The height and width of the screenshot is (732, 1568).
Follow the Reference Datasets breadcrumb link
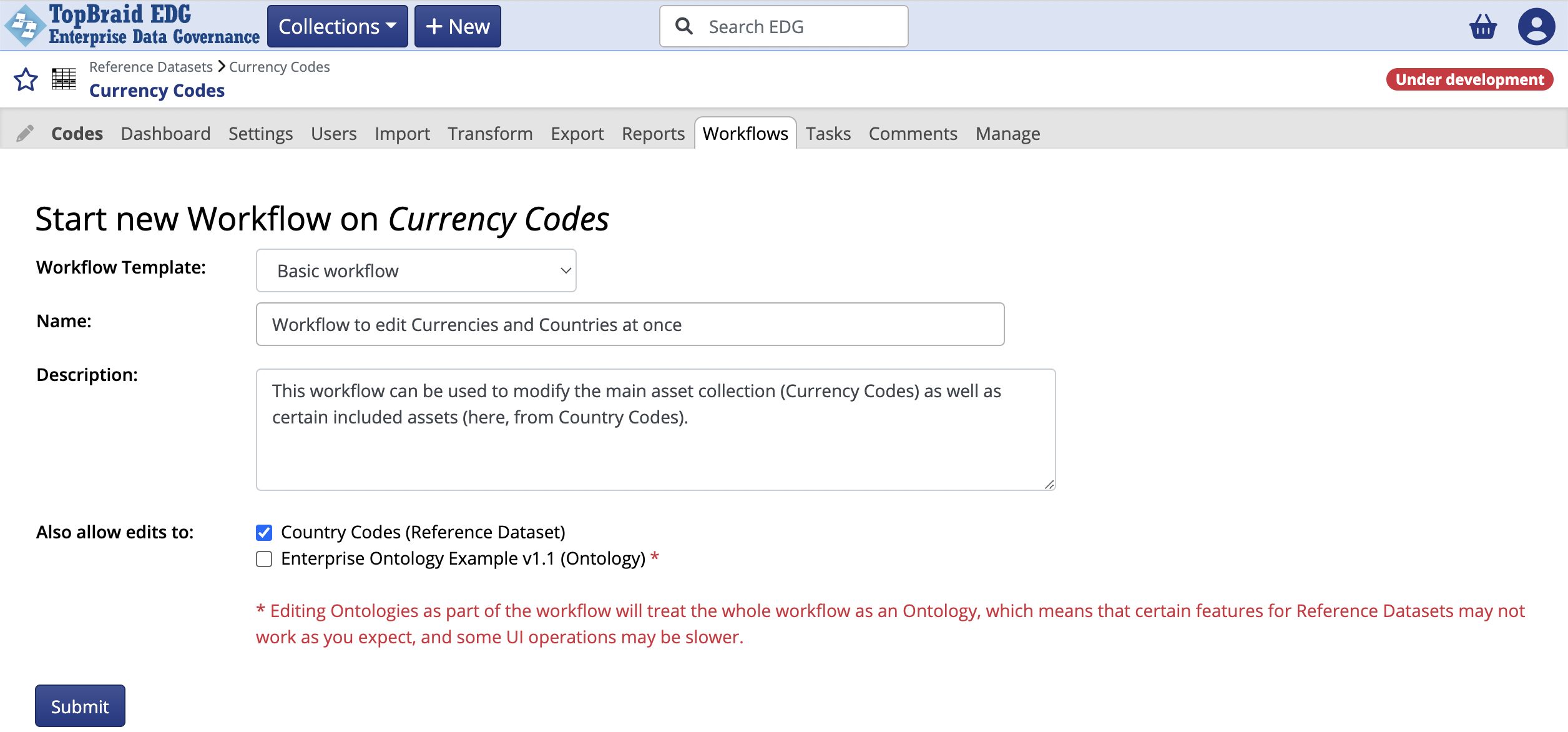click(150, 67)
